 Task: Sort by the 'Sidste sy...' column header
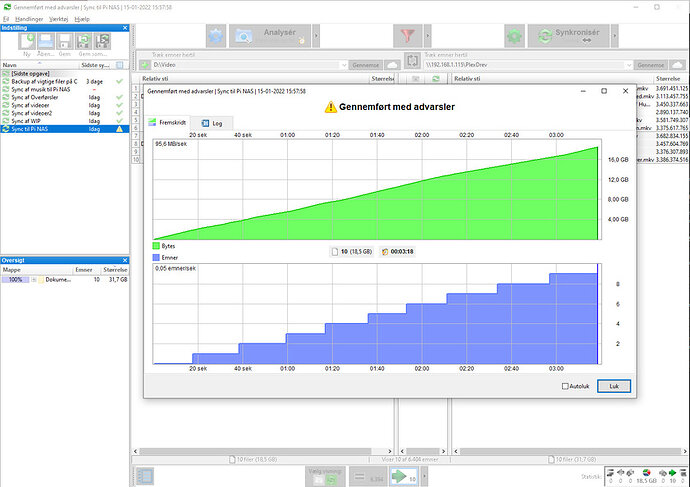[x=95, y=65]
